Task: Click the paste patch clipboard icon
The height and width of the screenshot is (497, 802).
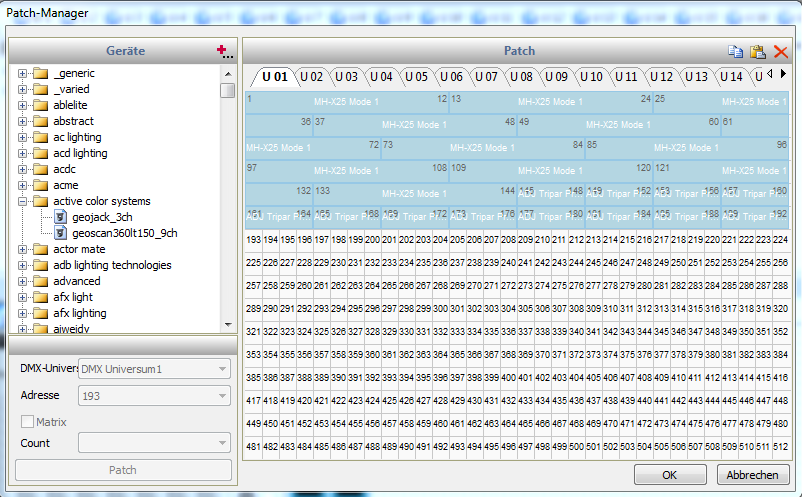Action: pyautogui.click(x=758, y=52)
